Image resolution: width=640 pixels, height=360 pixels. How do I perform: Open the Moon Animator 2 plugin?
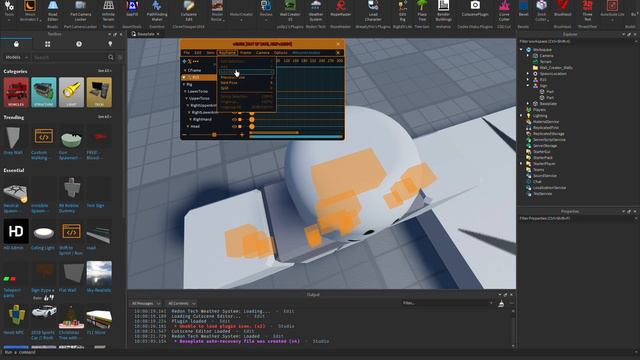pyautogui.click(x=29, y=10)
